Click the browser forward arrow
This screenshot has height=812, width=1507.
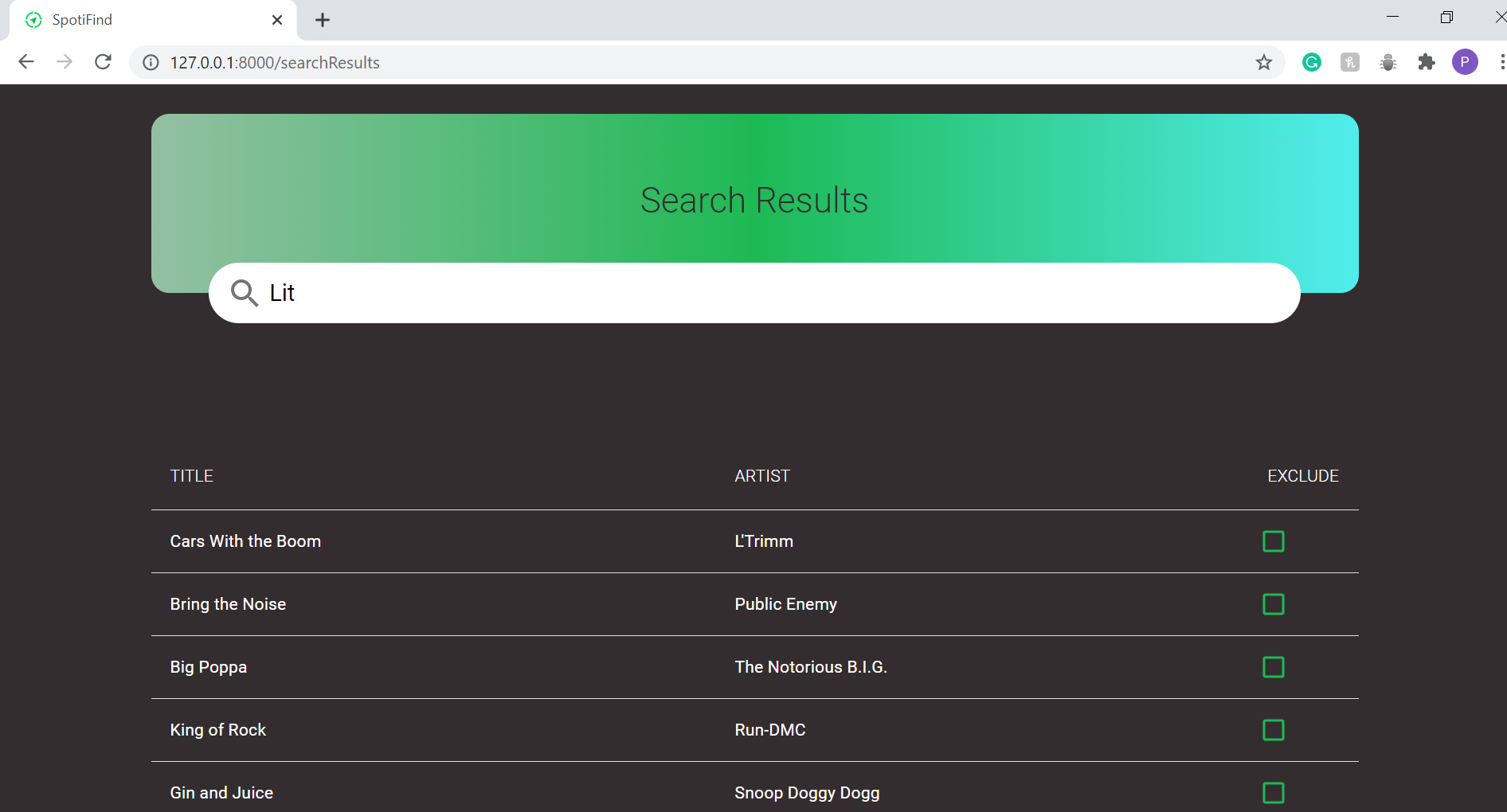(x=65, y=62)
